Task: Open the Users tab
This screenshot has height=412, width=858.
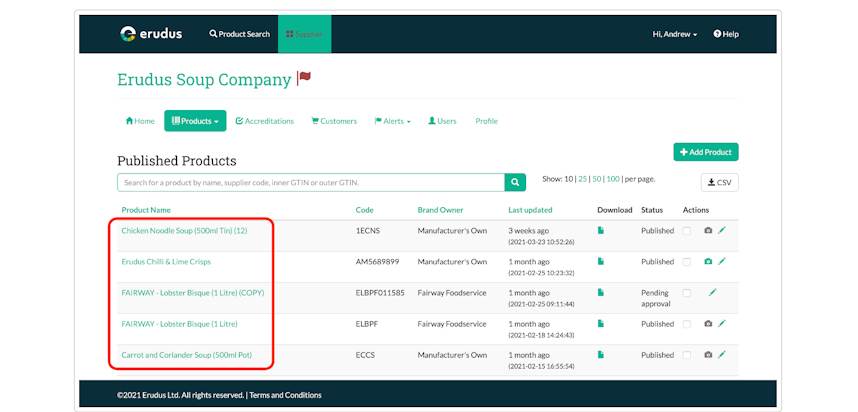Action: tap(442, 121)
